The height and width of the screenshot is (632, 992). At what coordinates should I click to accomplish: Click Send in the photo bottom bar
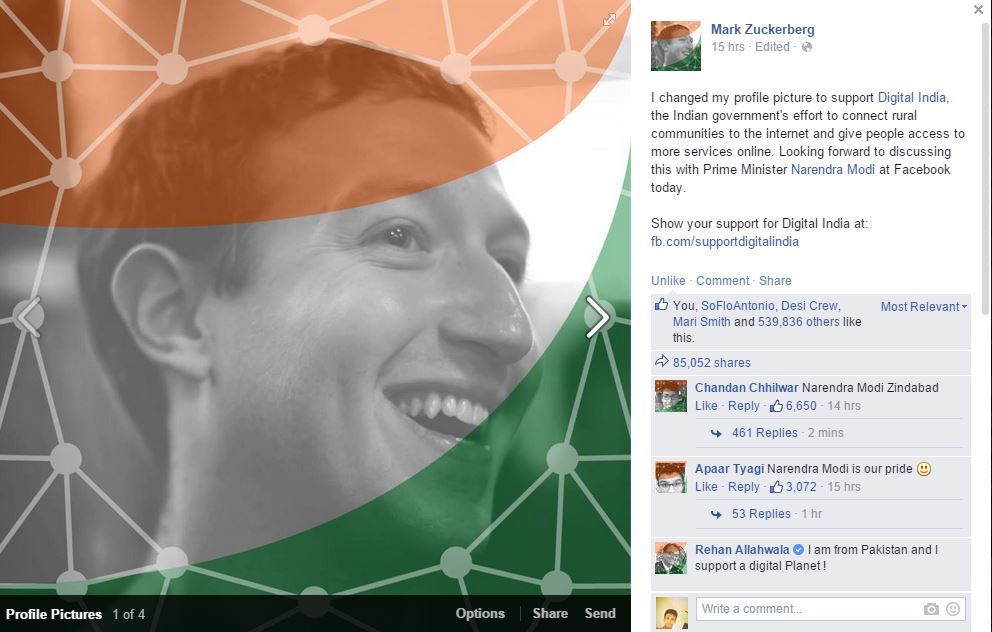[x=600, y=613]
